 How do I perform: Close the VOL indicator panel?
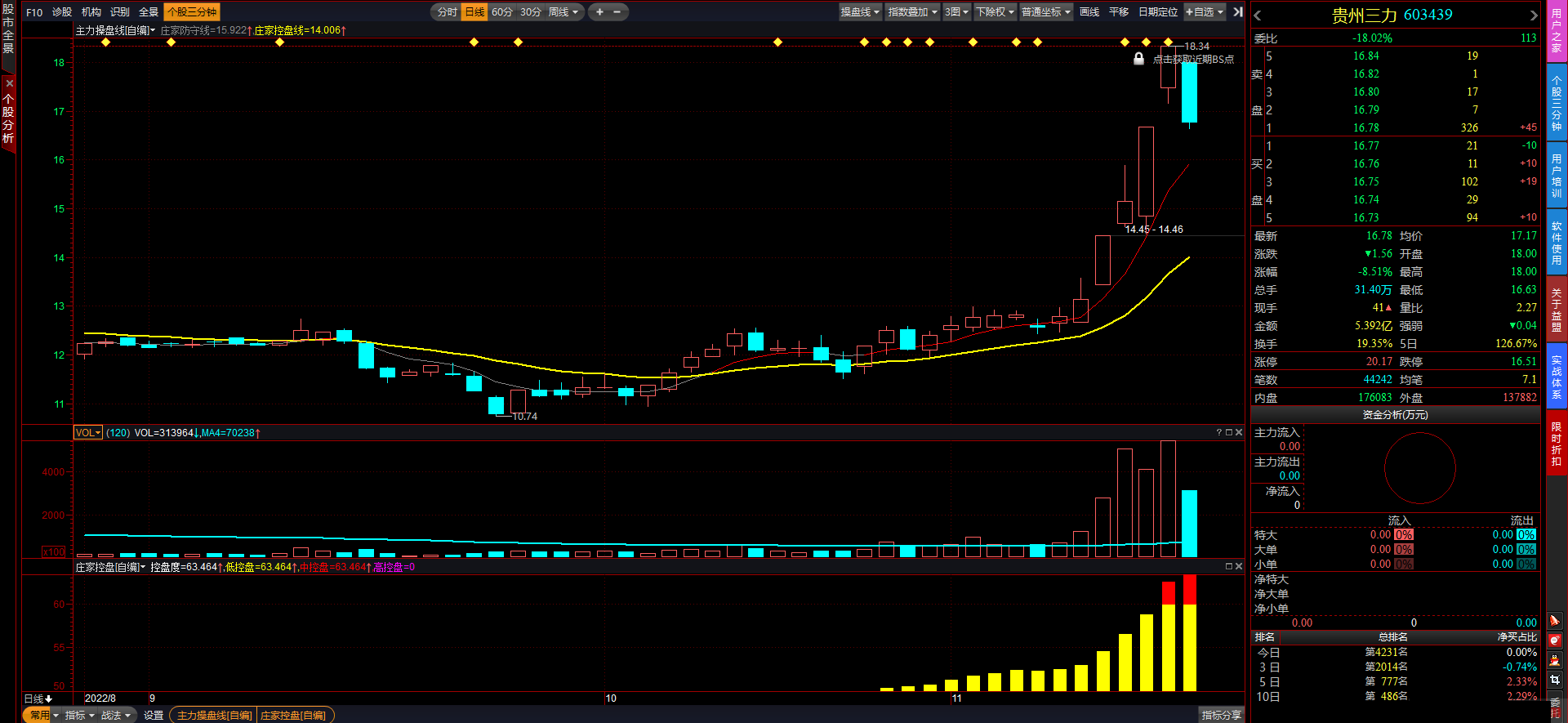point(1239,432)
